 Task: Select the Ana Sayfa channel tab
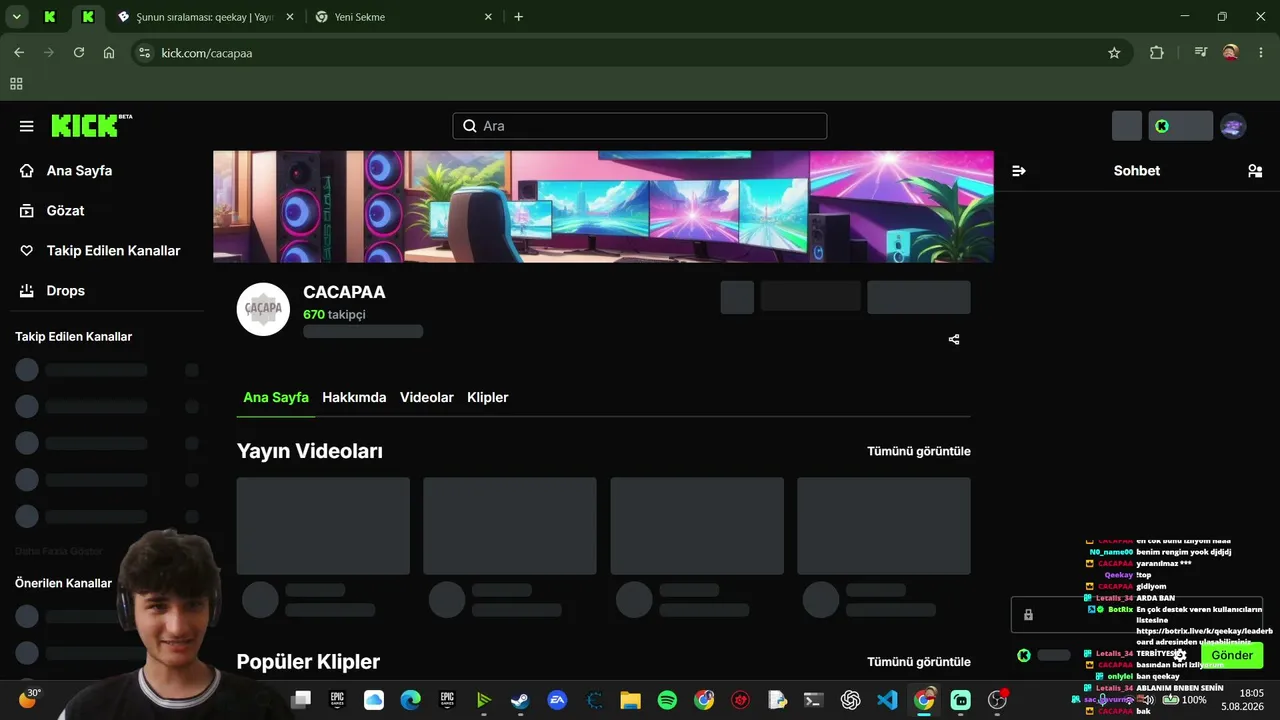[276, 398]
